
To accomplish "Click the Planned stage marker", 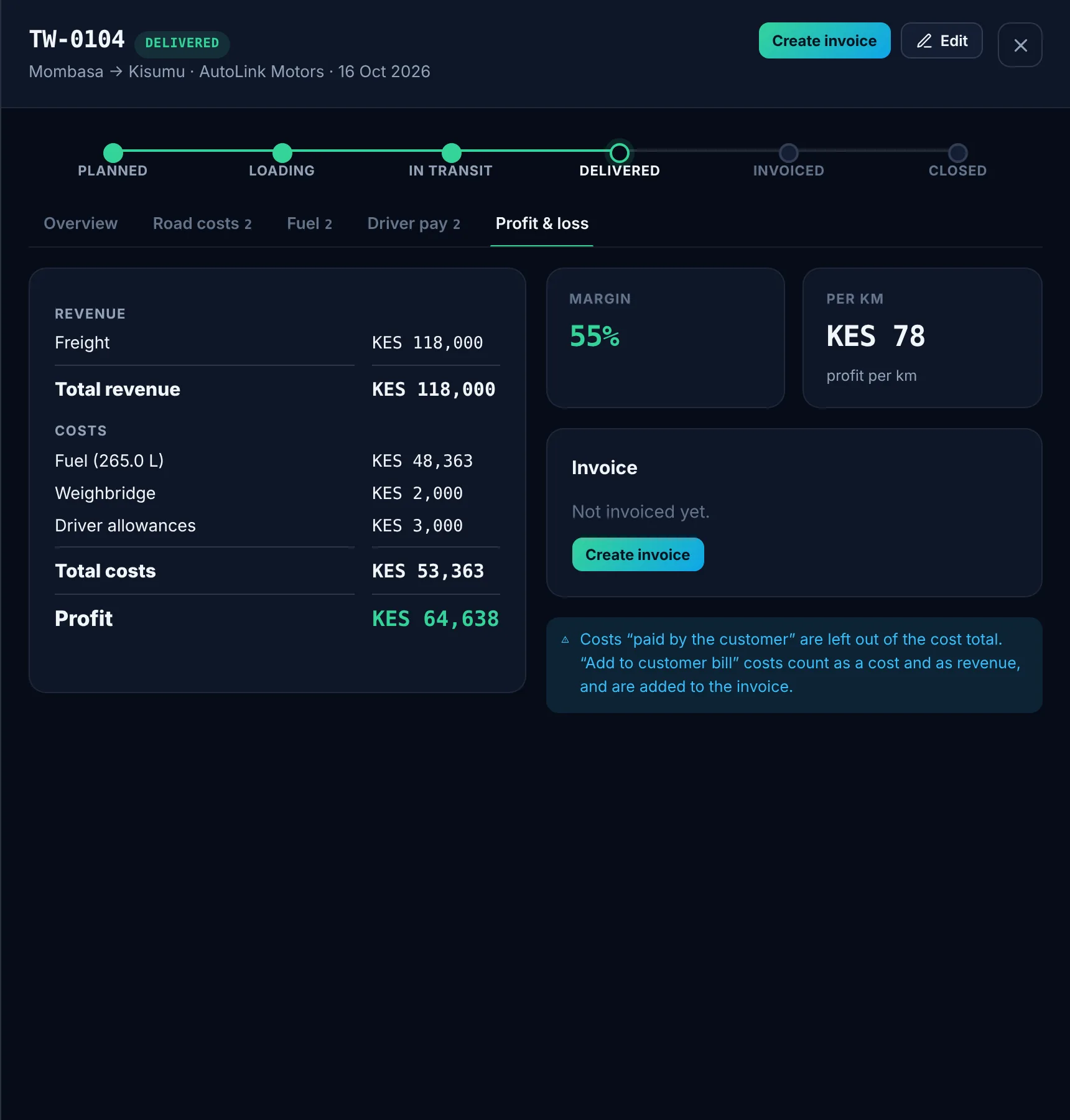I will (113, 153).
